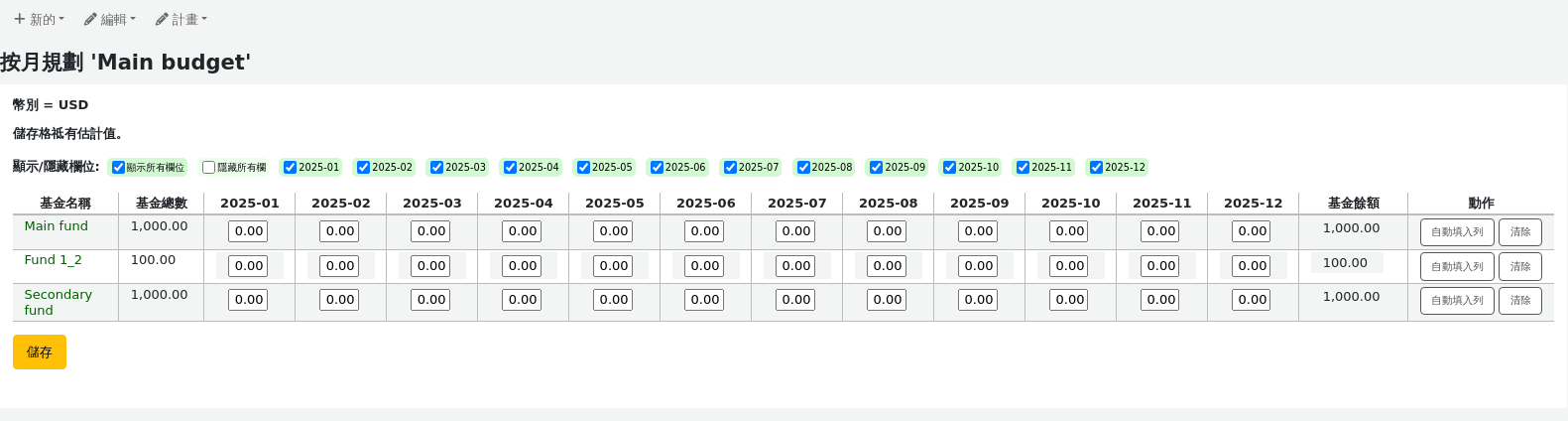The width and height of the screenshot is (1568, 421).
Task: Open the 新的 dropdown menu
Action: [x=39, y=19]
